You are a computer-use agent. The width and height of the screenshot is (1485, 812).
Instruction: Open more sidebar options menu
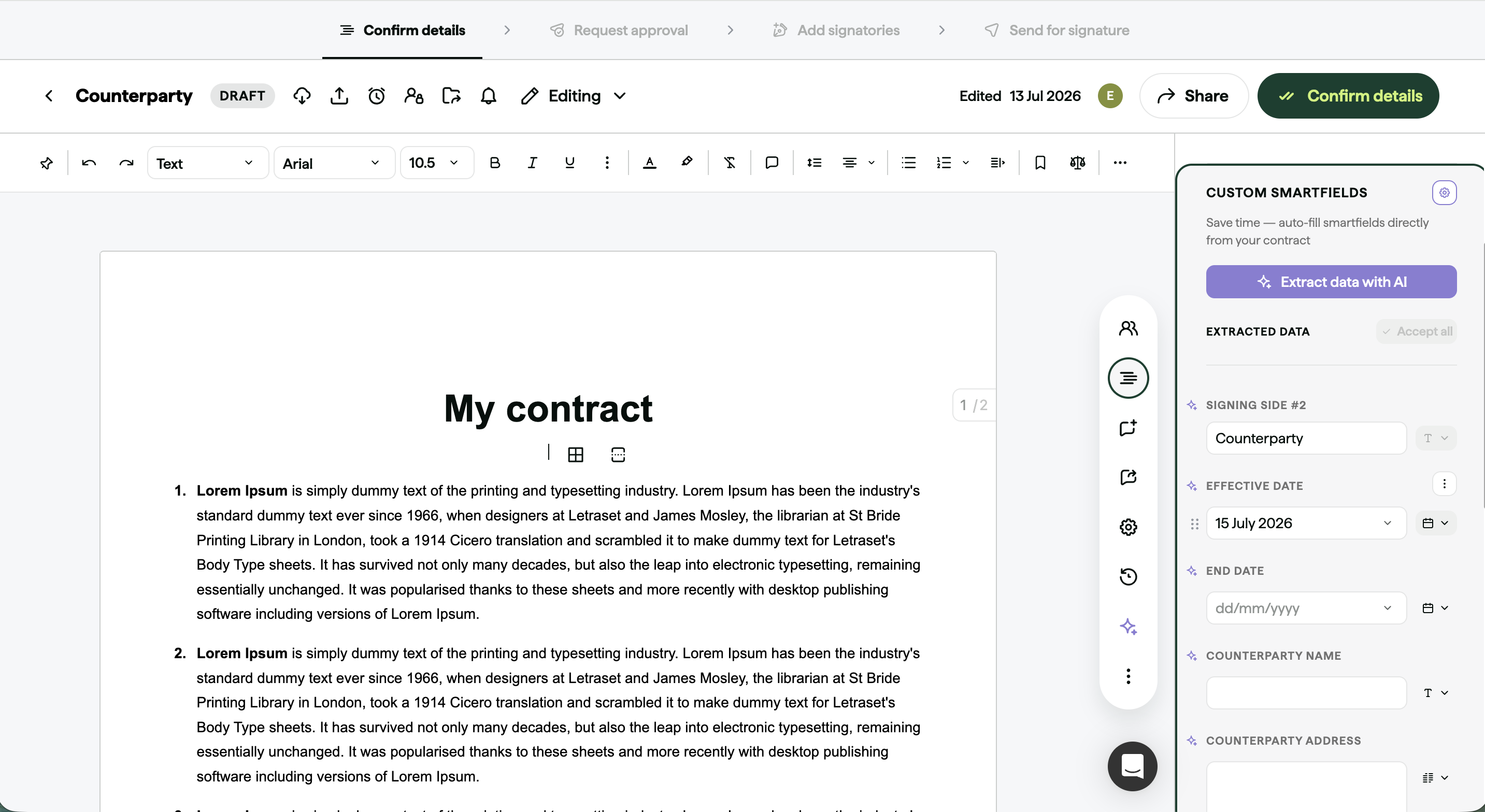(1128, 676)
